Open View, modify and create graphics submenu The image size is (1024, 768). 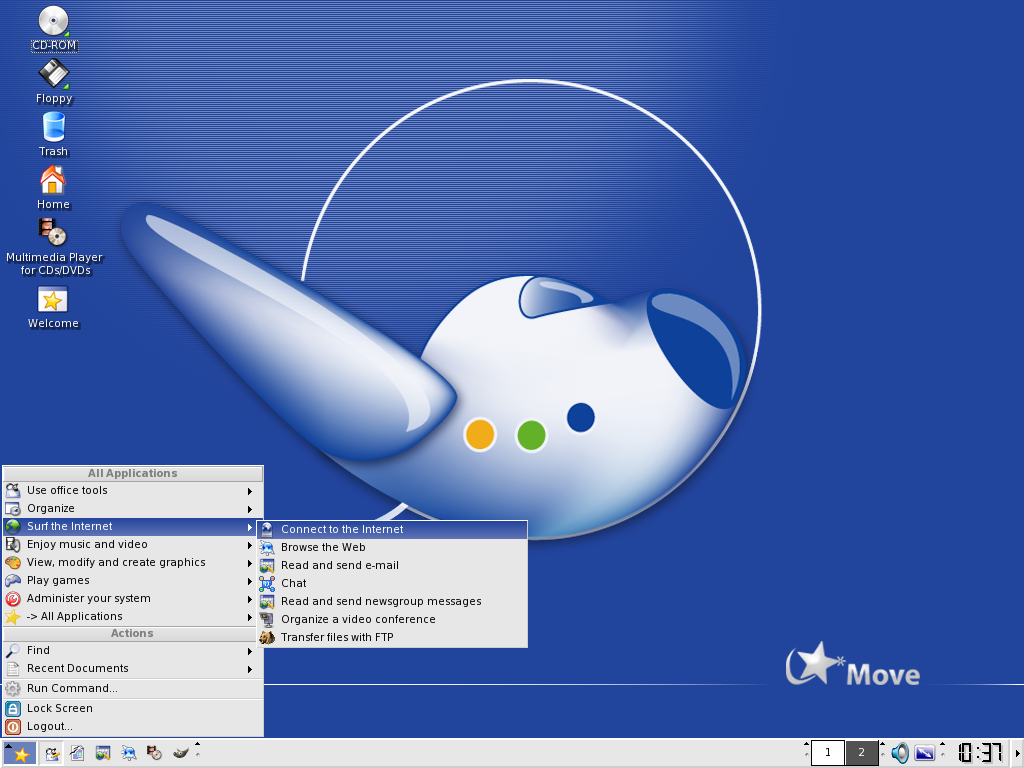pyautogui.click(x=133, y=562)
